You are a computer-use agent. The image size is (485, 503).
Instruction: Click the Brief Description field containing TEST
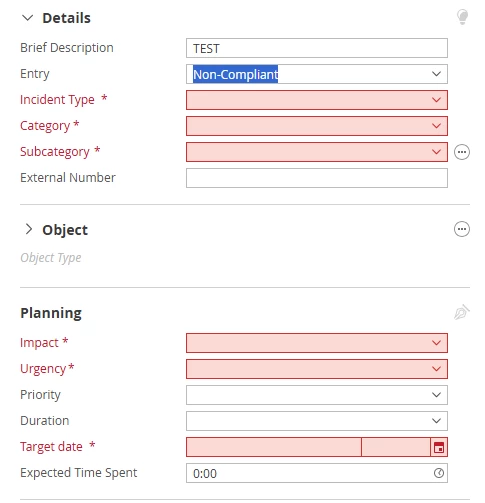pyautogui.click(x=317, y=48)
